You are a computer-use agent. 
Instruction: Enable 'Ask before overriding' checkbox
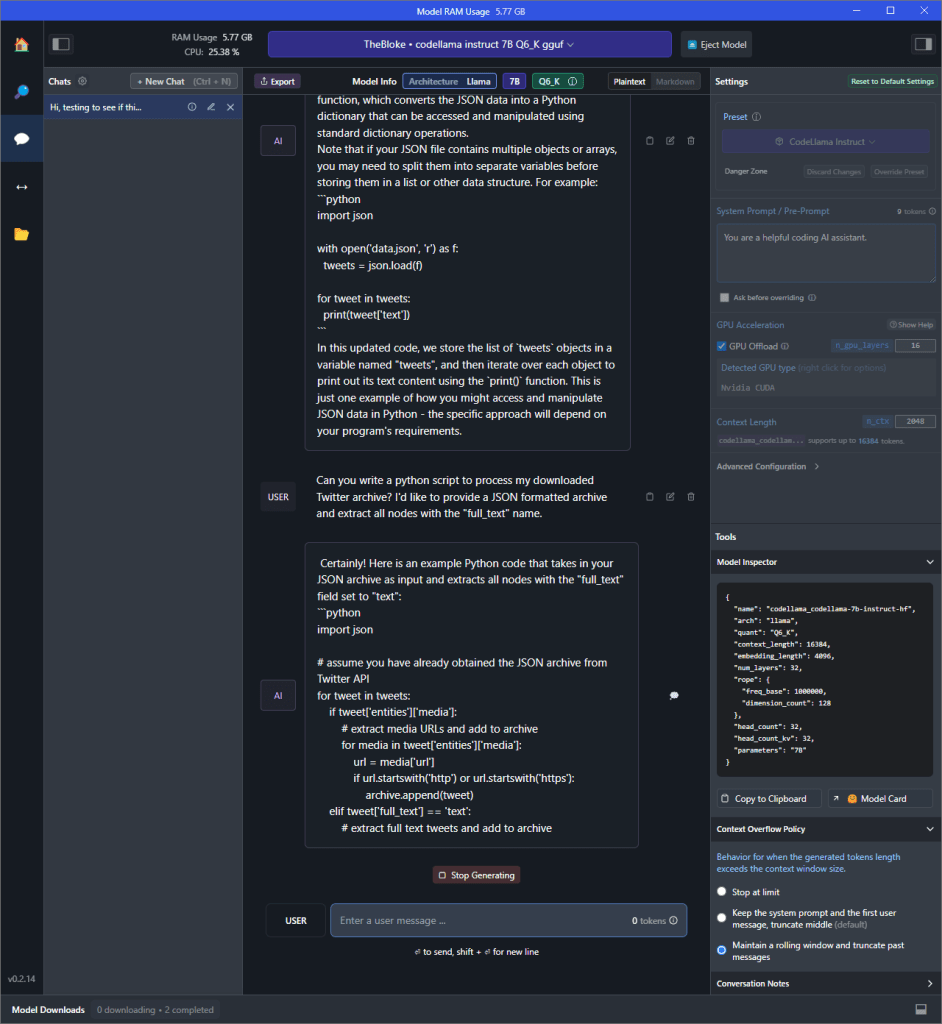click(x=724, y=297)
